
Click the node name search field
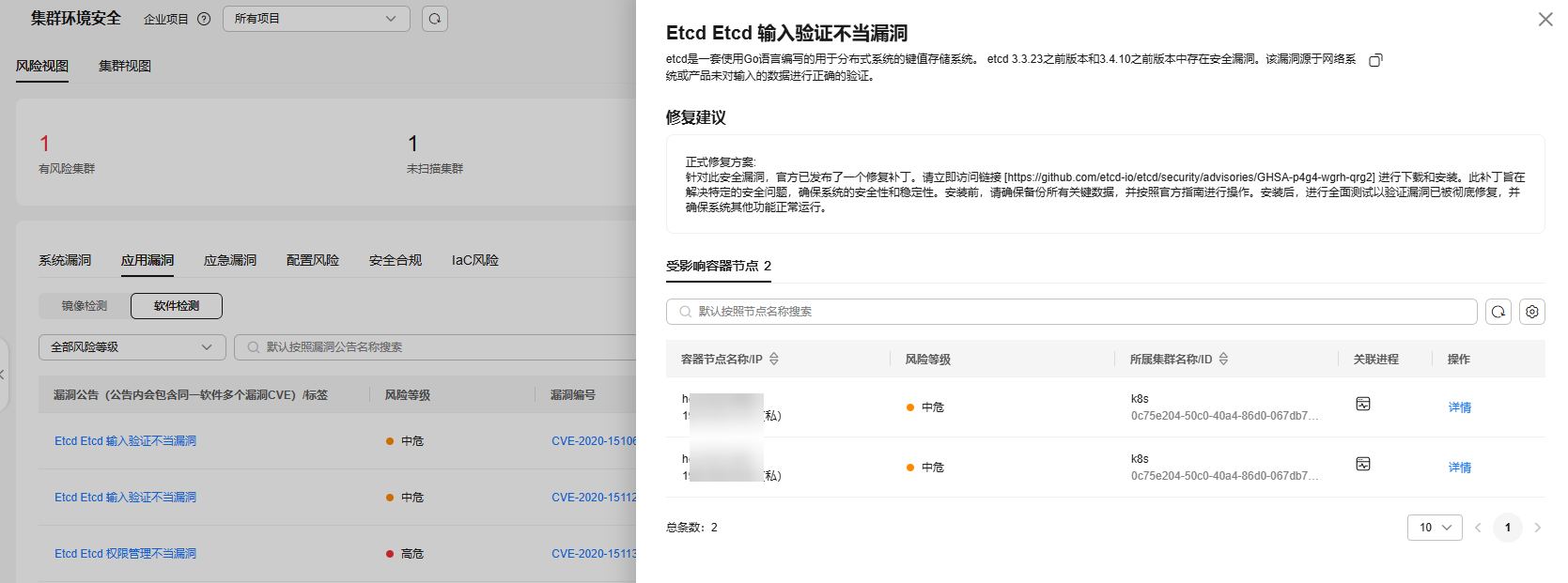click(x=1072, y=312)
